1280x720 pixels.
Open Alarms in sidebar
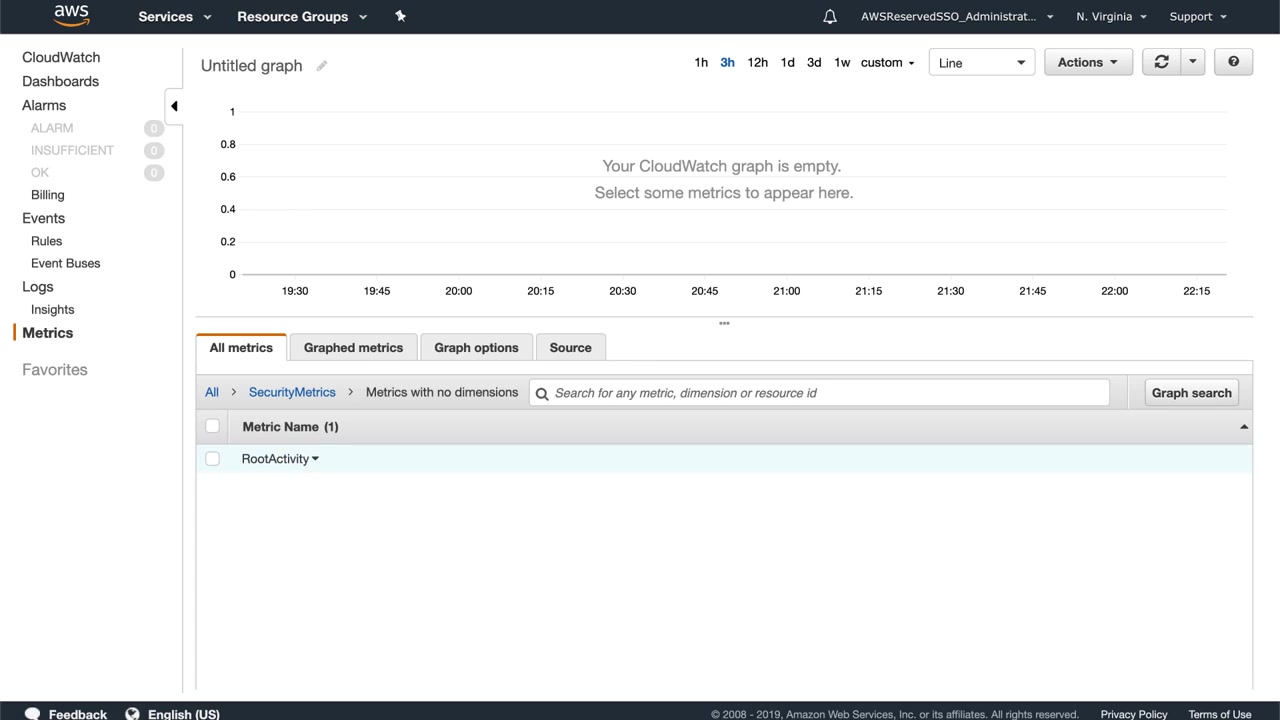(44, 106)
